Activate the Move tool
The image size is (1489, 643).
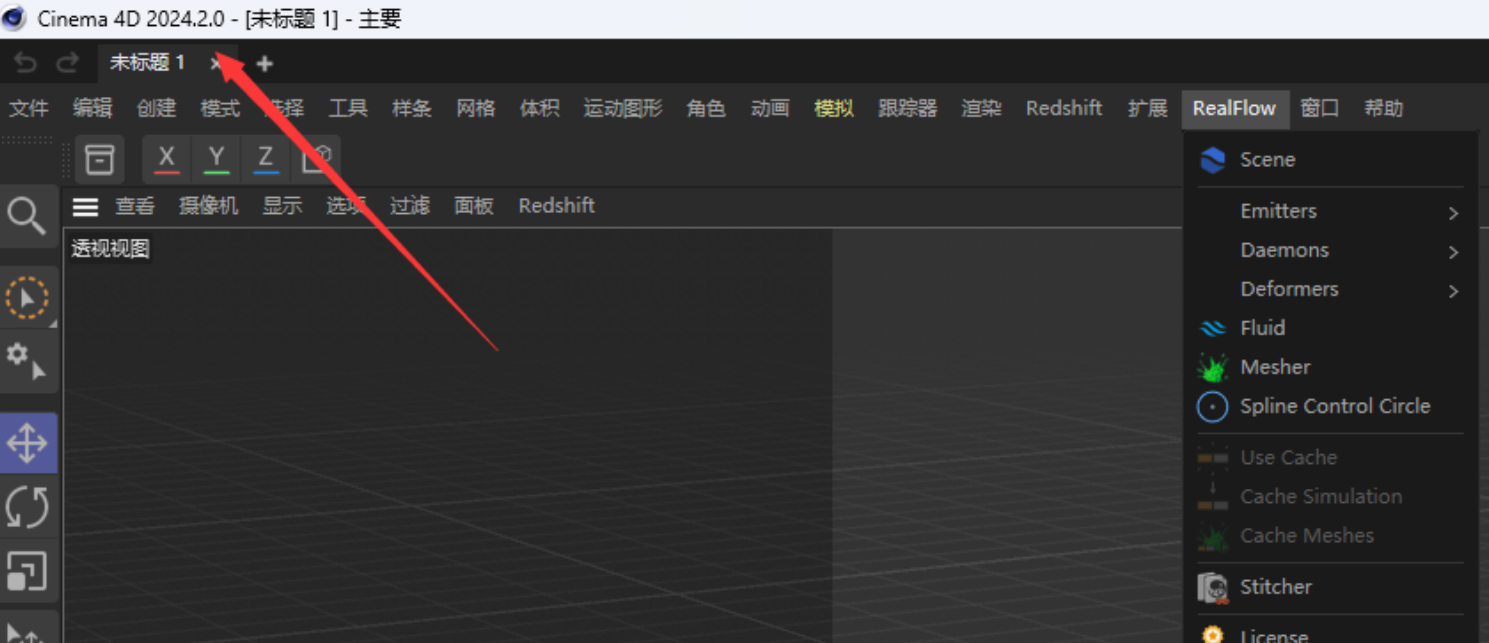27,443
